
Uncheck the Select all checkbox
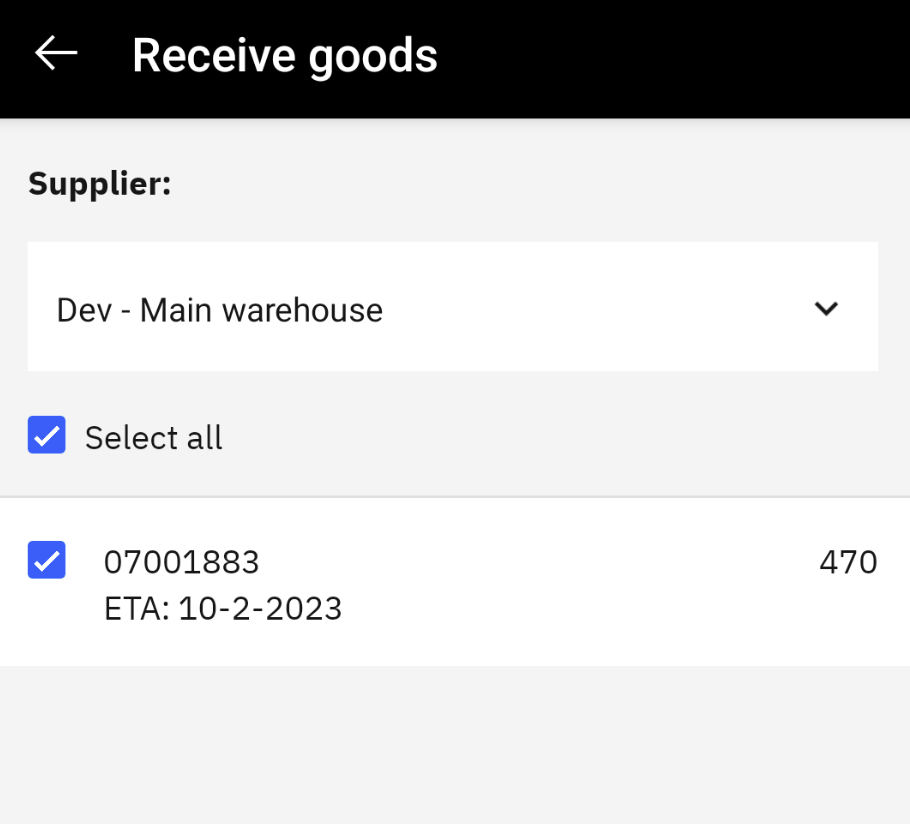tap(47, 436)
